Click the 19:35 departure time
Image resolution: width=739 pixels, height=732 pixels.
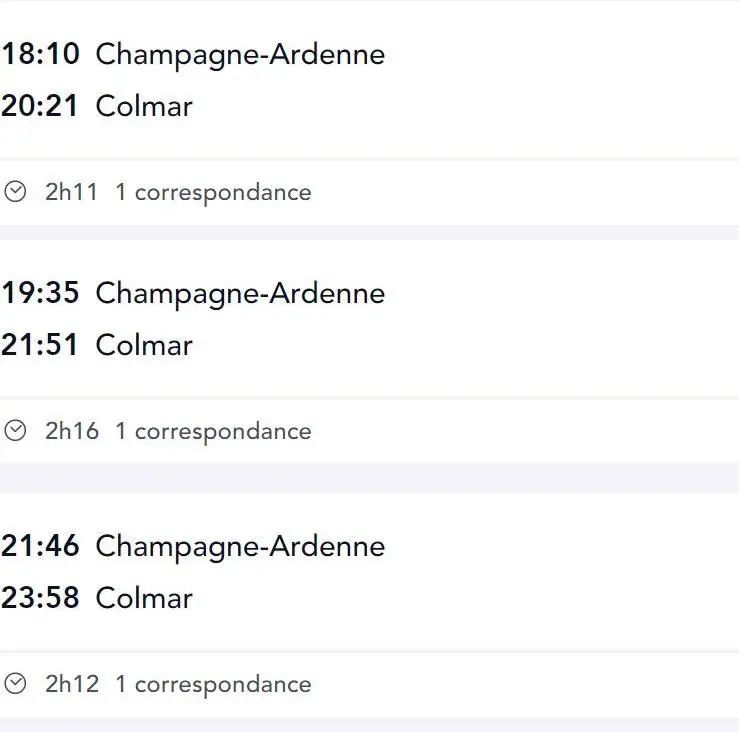tap(41, 292)
